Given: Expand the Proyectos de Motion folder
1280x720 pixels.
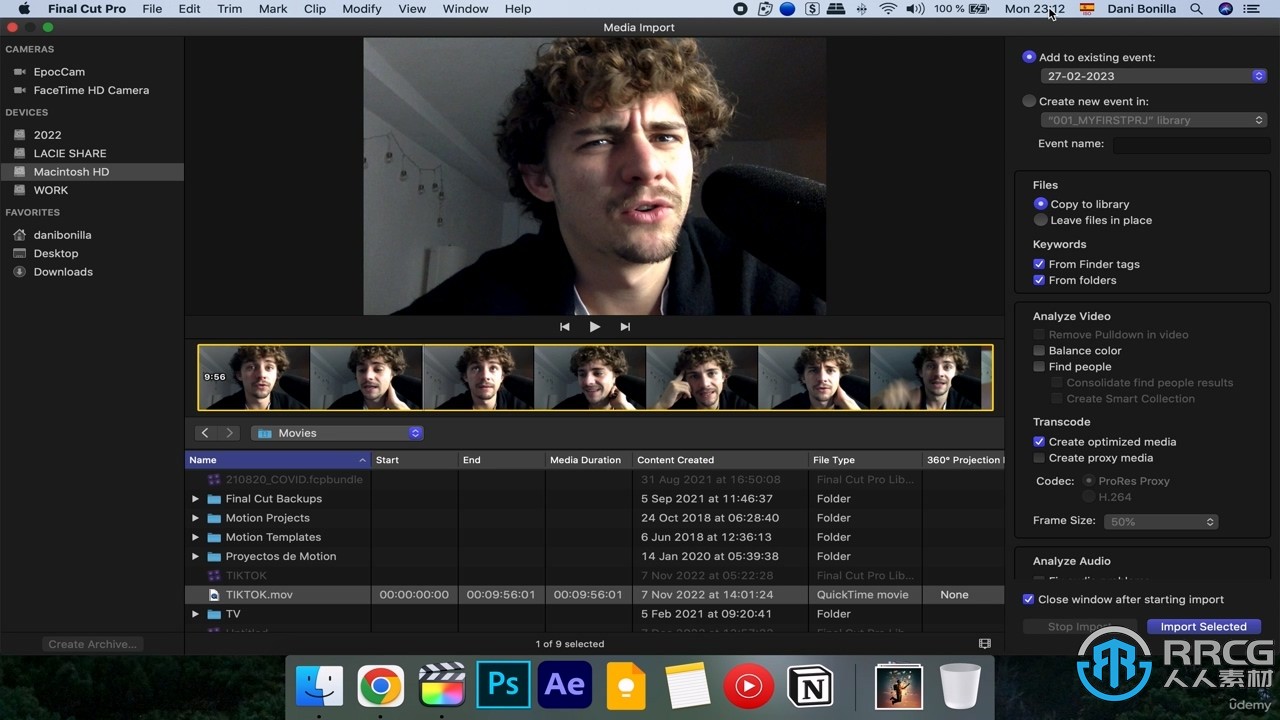Looking at the screenshot, I should click(x=196, y=556).
